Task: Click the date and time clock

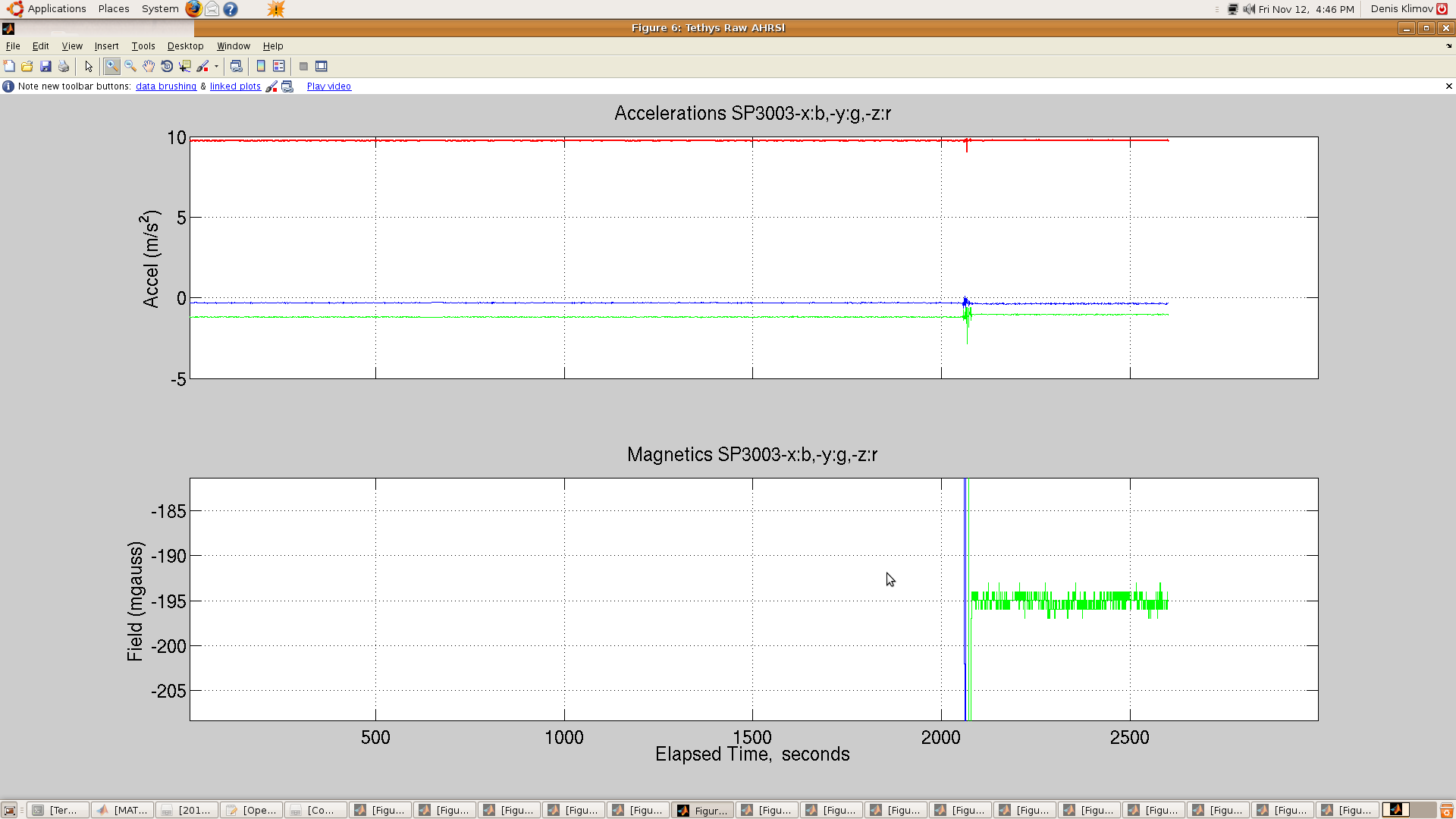Action: tap(1307, 9)
